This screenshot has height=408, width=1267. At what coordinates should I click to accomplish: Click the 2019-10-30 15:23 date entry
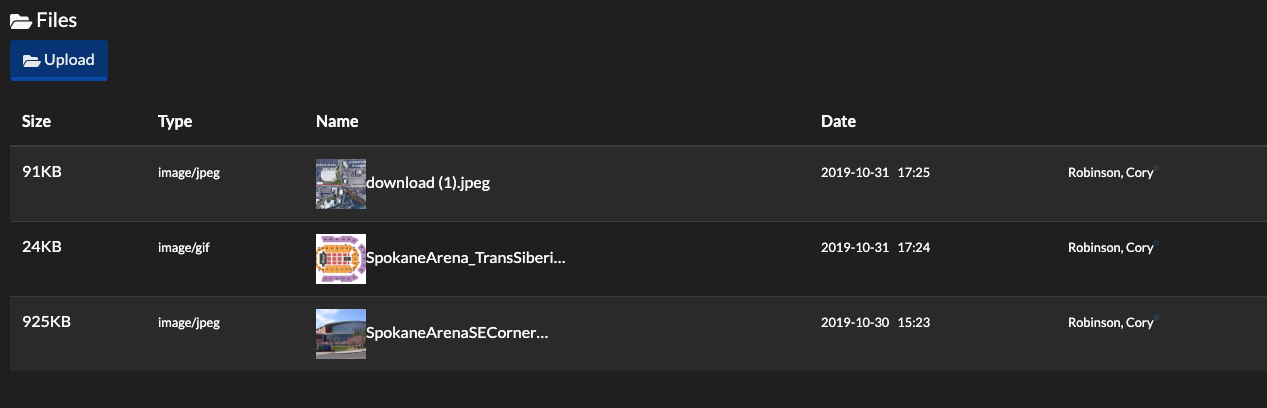pyautogui.click(x=875, y=322)
